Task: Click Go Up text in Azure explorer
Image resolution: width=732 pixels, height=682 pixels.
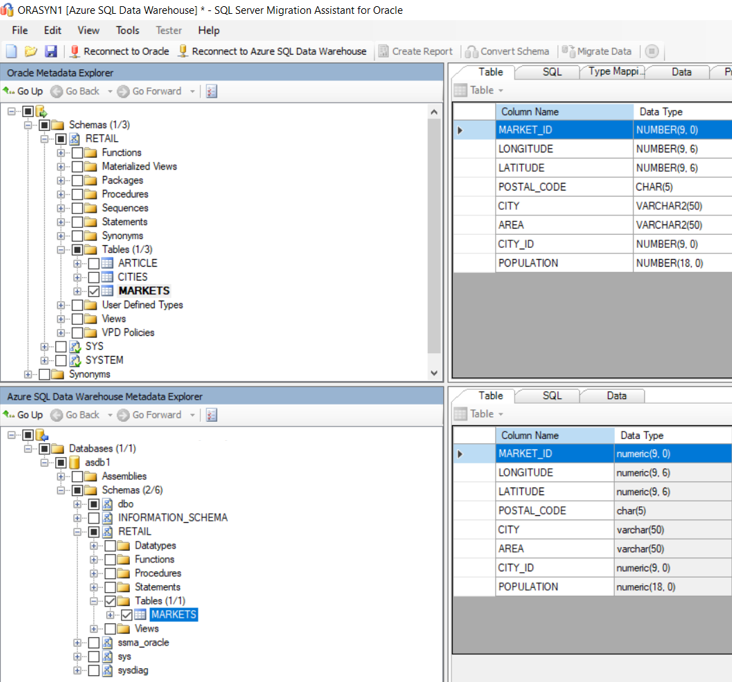Action: (x=30, y=415)
